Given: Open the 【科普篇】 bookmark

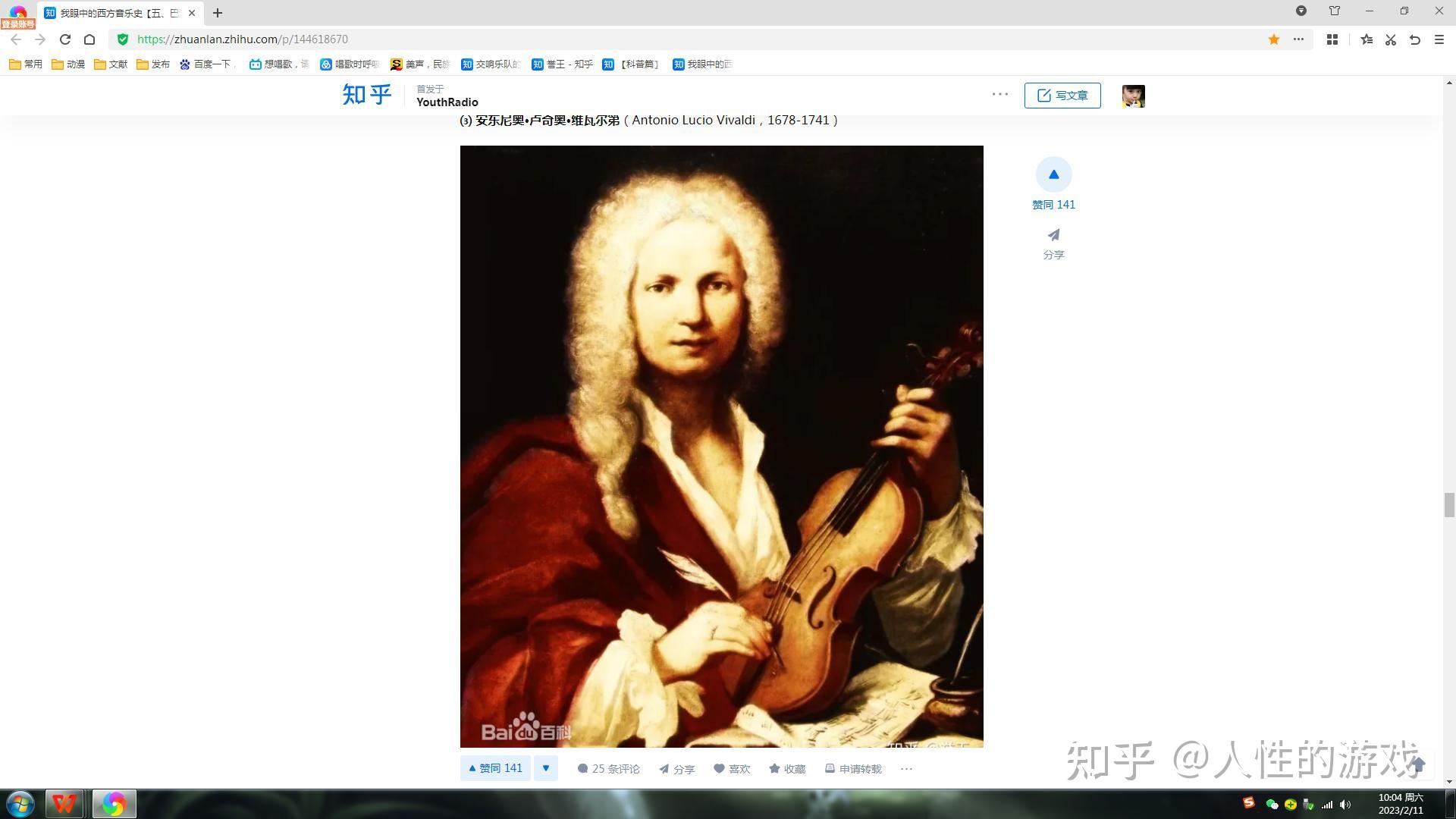Looking at the screenshot, I should pos(632,64).
